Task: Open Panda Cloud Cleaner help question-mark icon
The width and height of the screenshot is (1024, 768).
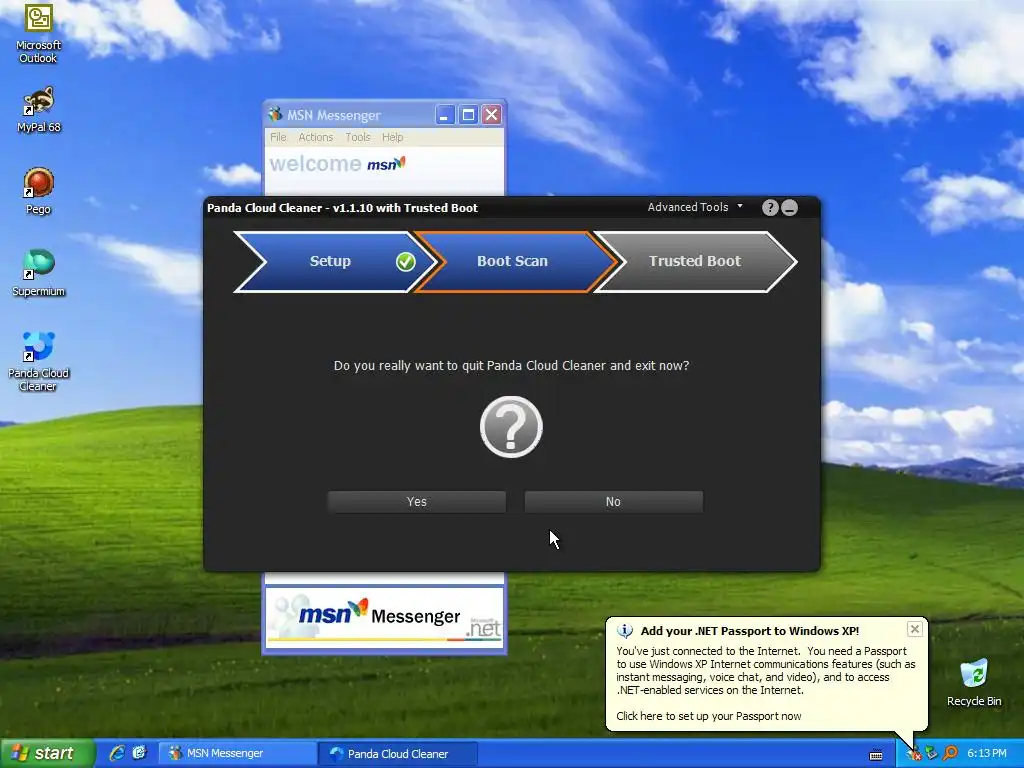Action: (770, 208)
